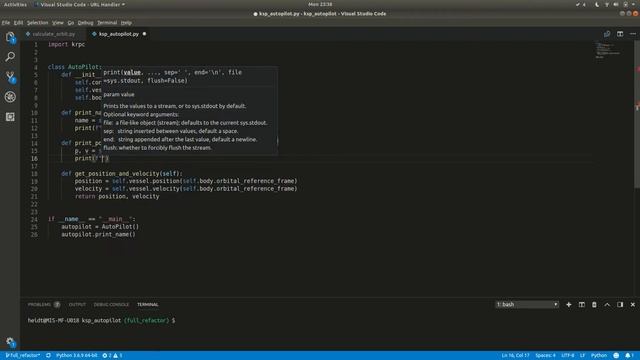
Task: Open the Source Control view
Action: coord(10,76)
